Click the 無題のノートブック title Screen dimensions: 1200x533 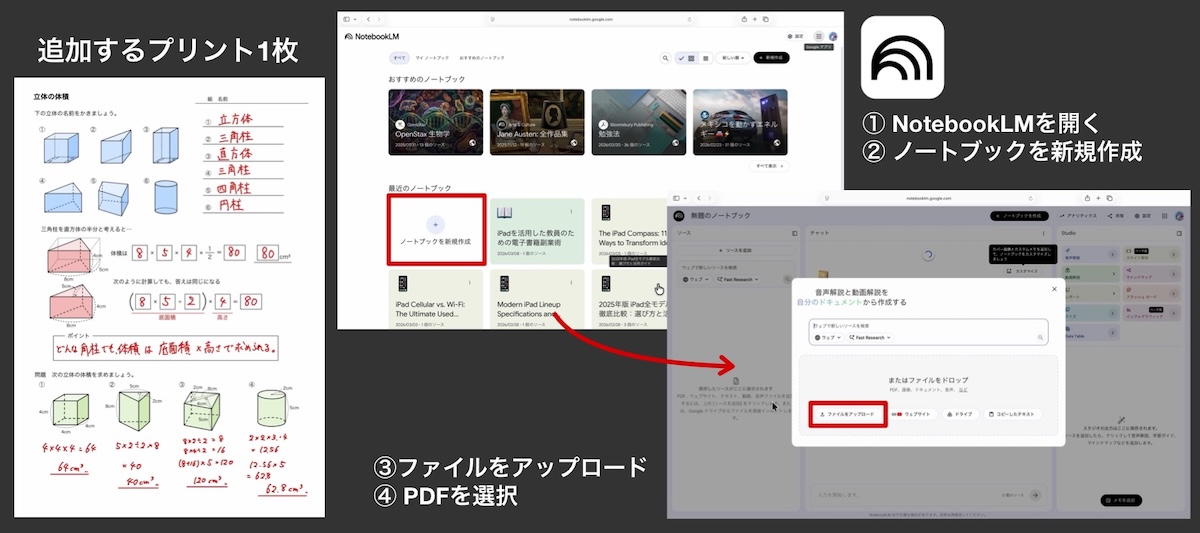click(x=720, y=216)
